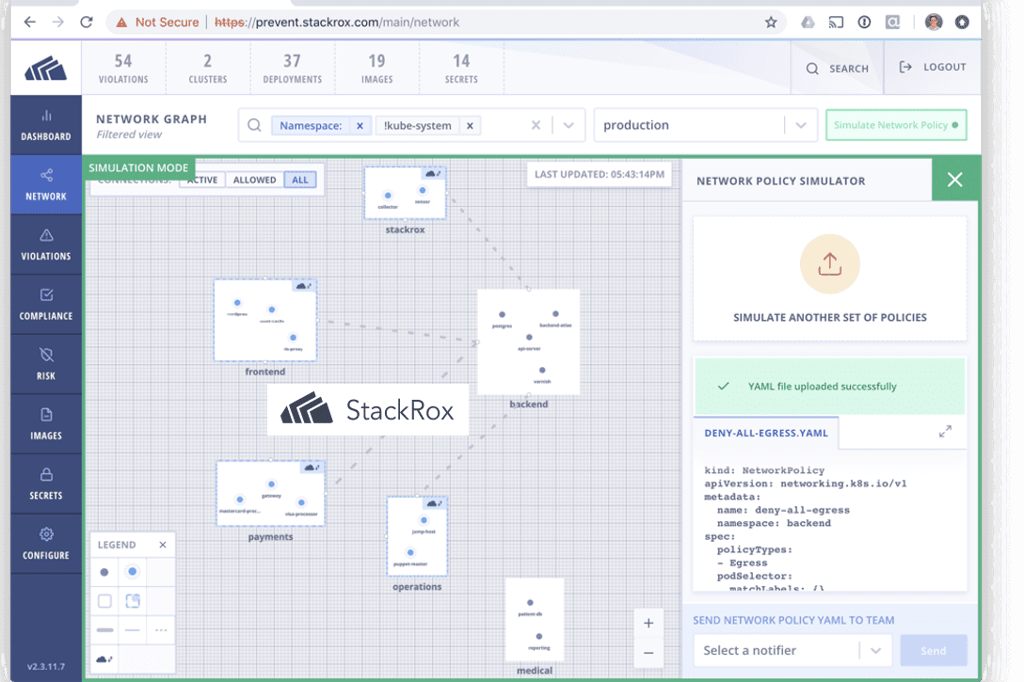Image resolution: width=1024 pixels, height=682 pixels.
Task: View the 19 Images summary
Action: [377, 68]
